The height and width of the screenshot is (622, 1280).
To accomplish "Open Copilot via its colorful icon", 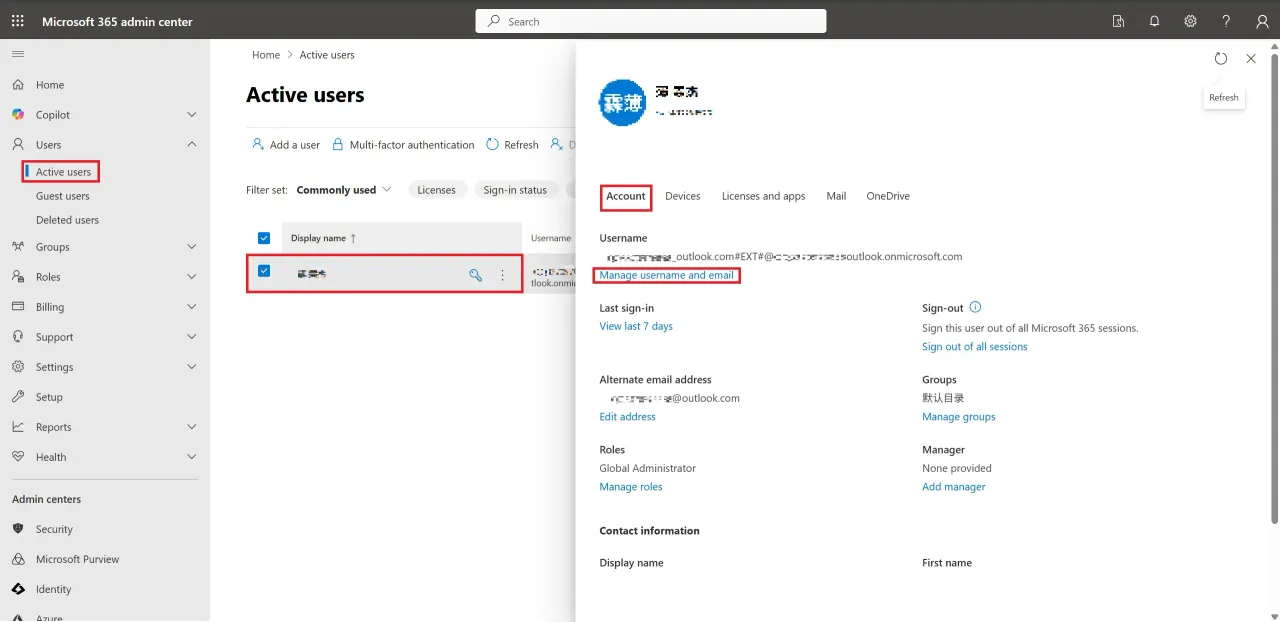I will [18, 115].
